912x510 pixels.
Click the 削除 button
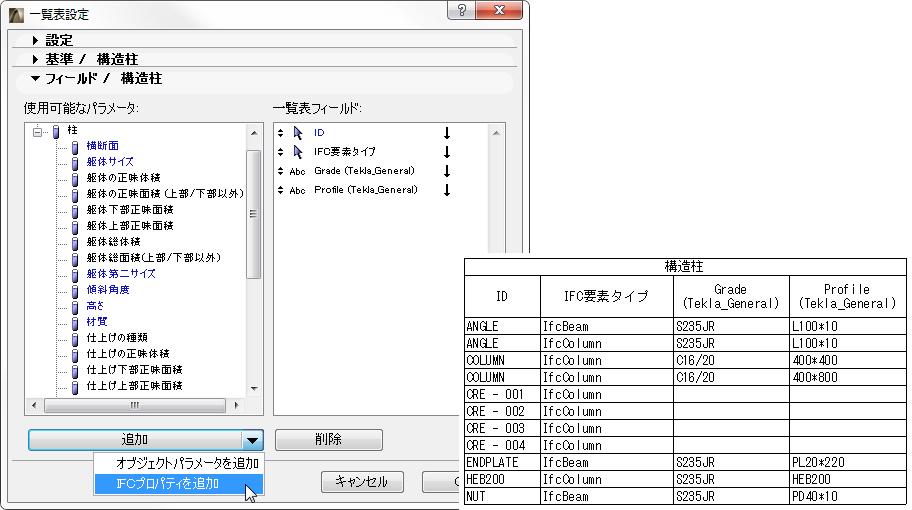329,440
